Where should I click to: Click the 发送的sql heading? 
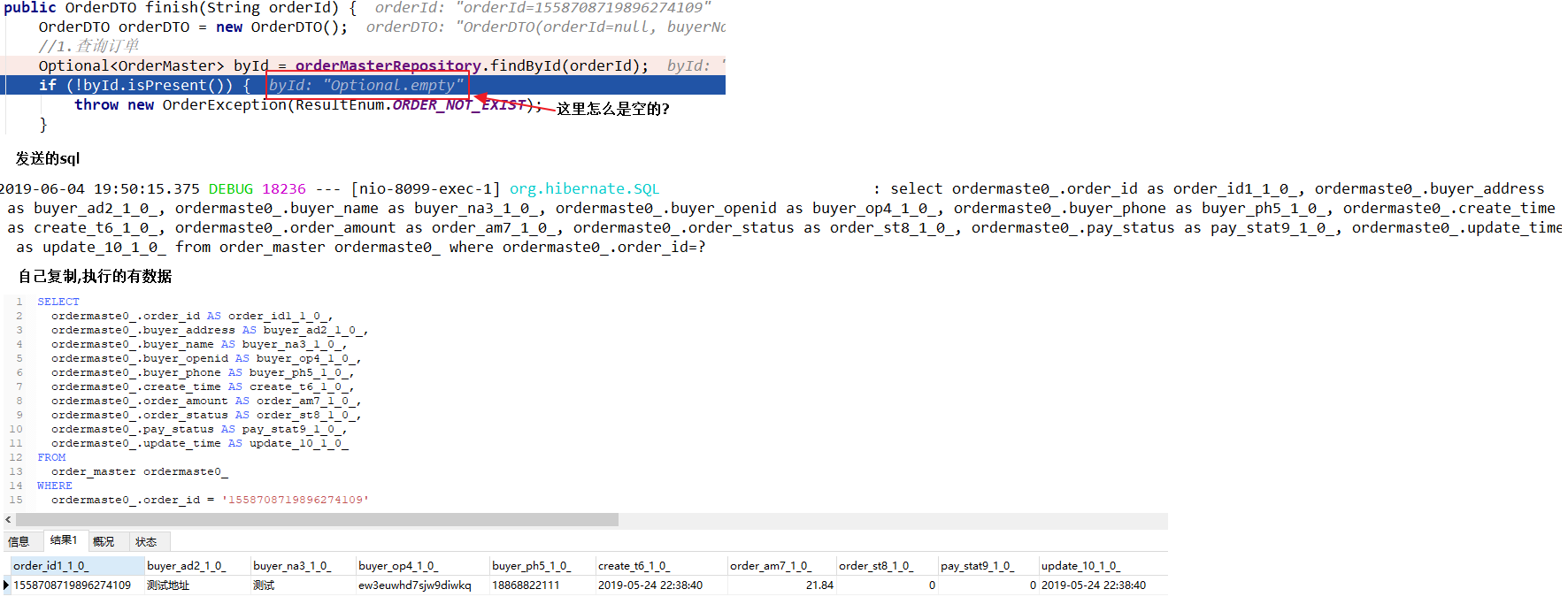[x=48, y=158]
